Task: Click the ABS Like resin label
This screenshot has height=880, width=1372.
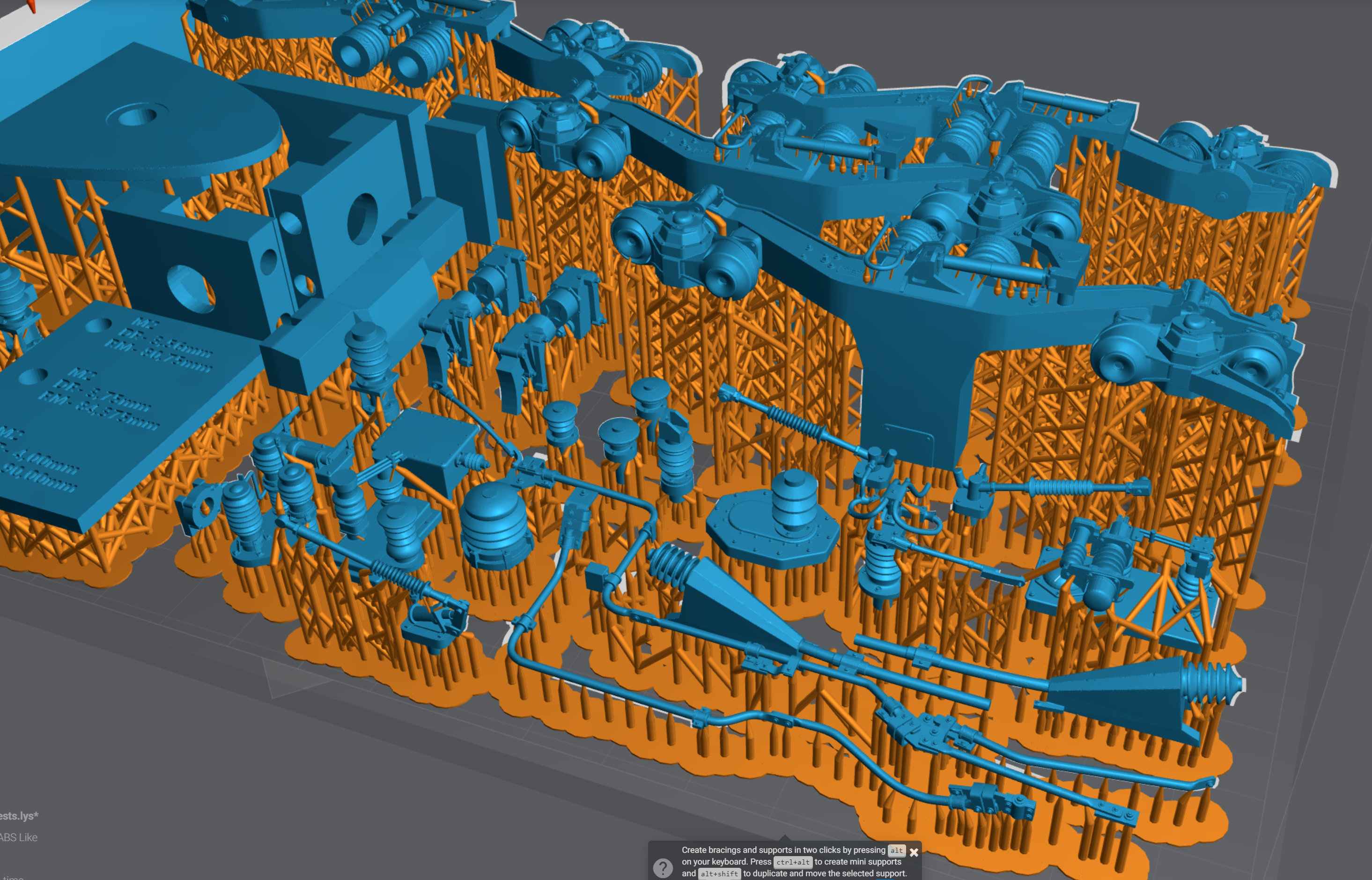Action: (x=18, y=837)
